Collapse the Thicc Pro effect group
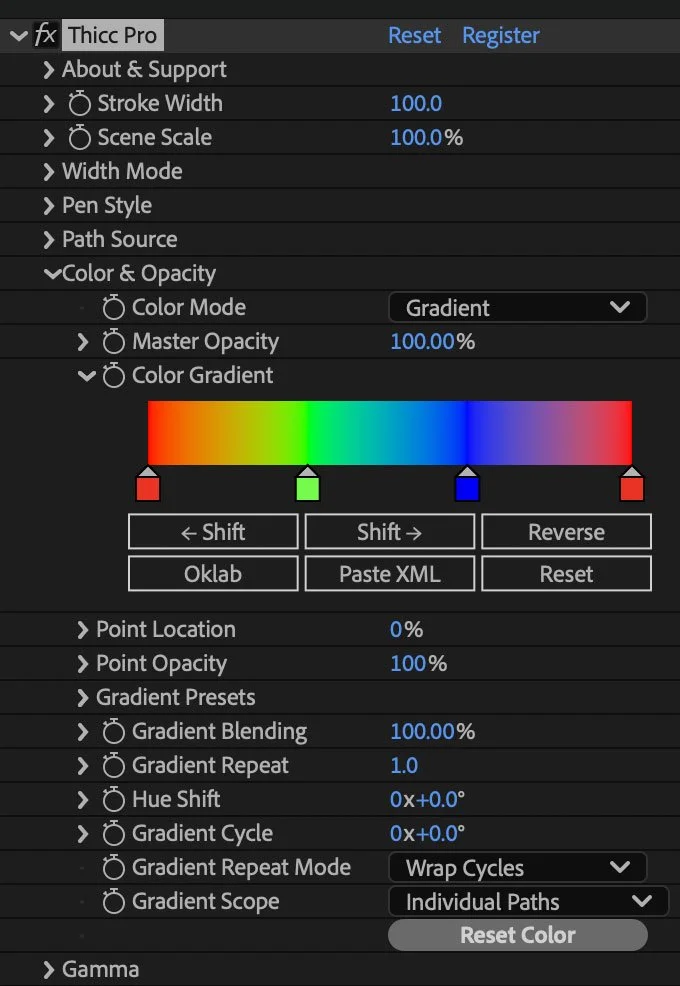Image resolution: width=680 pixels, height=986 pixels. [19, 35]
